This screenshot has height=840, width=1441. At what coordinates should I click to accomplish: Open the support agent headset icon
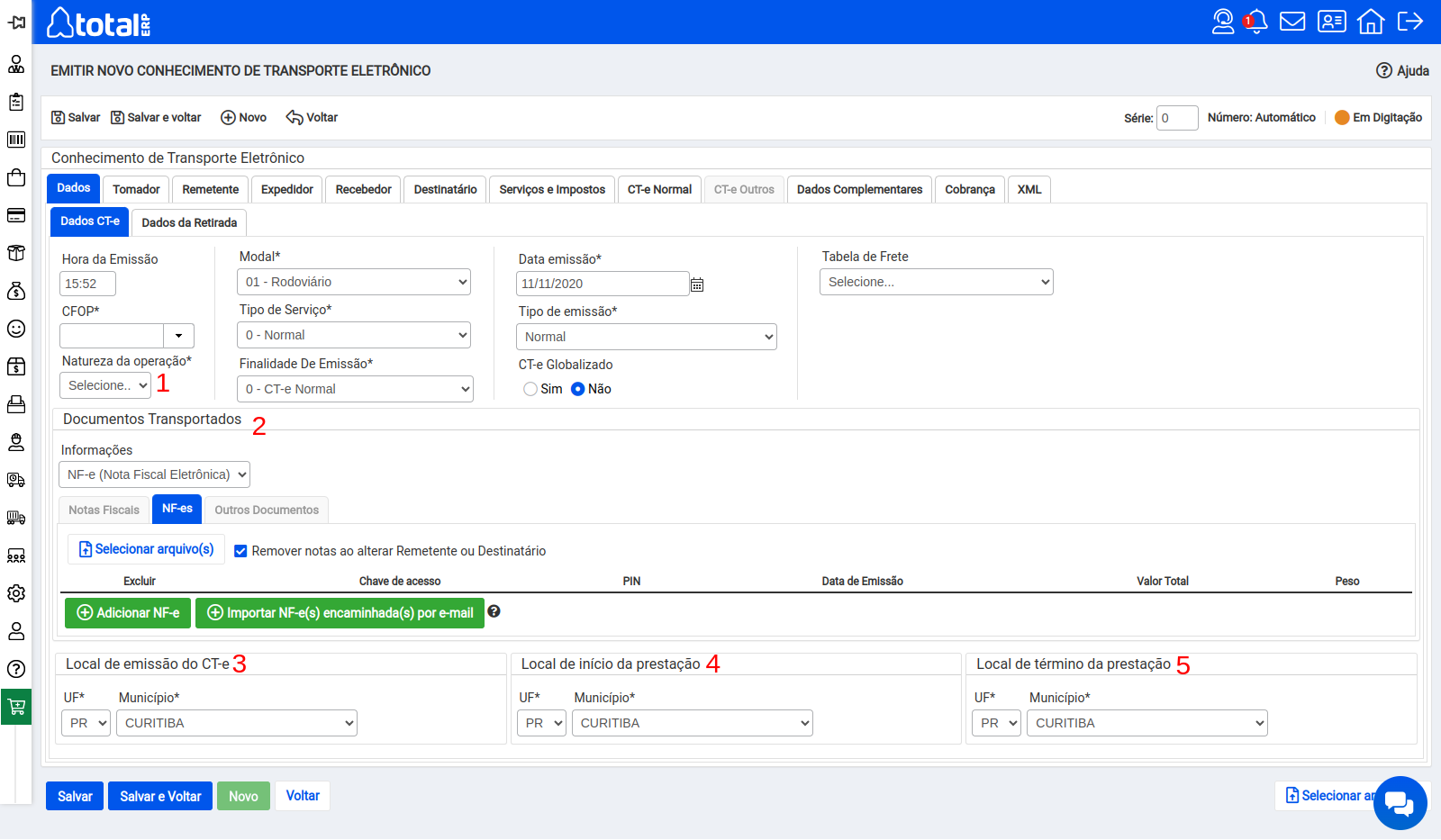1223,22
